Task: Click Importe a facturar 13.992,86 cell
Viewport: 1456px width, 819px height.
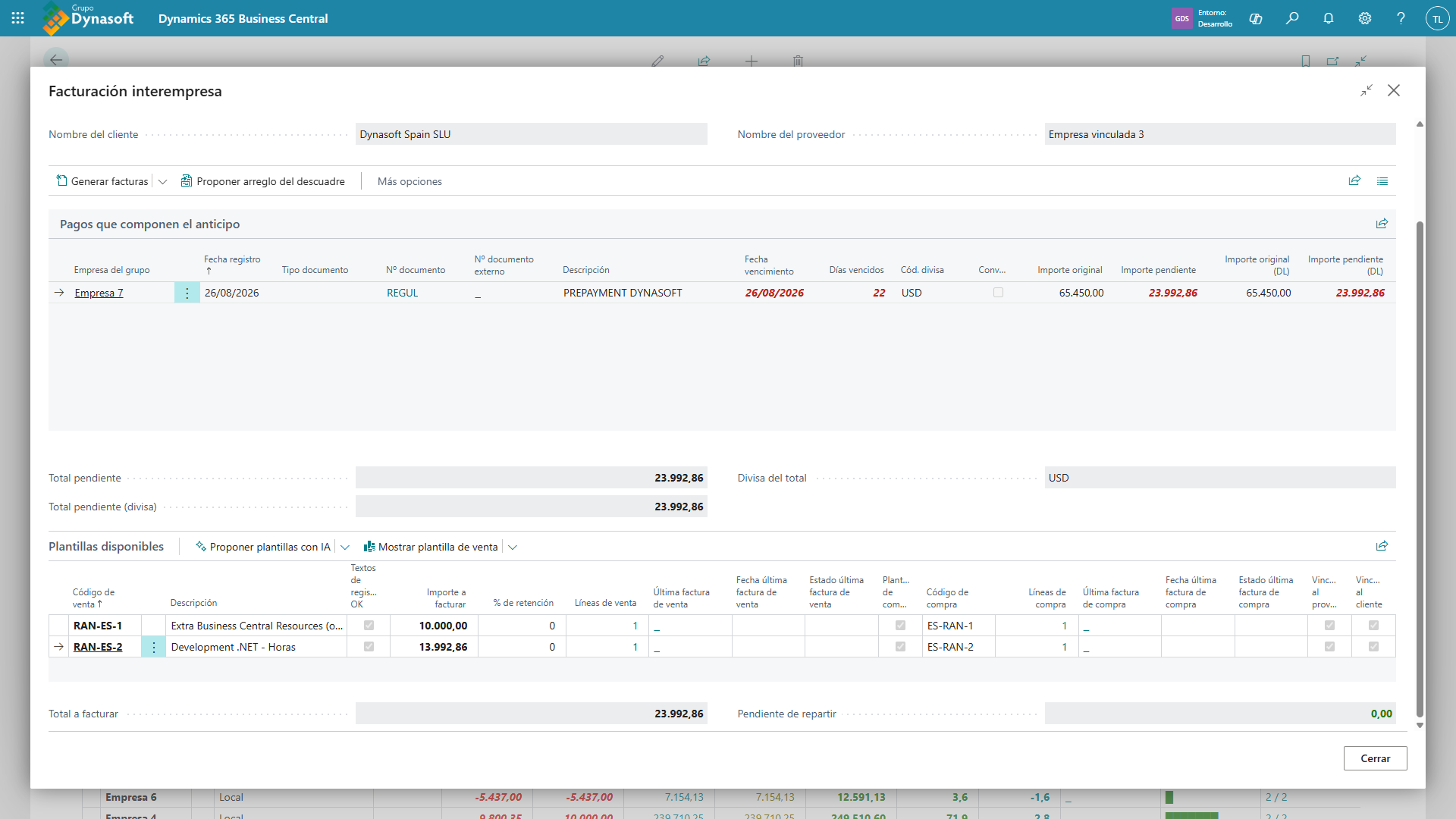Action: (434, 647)
